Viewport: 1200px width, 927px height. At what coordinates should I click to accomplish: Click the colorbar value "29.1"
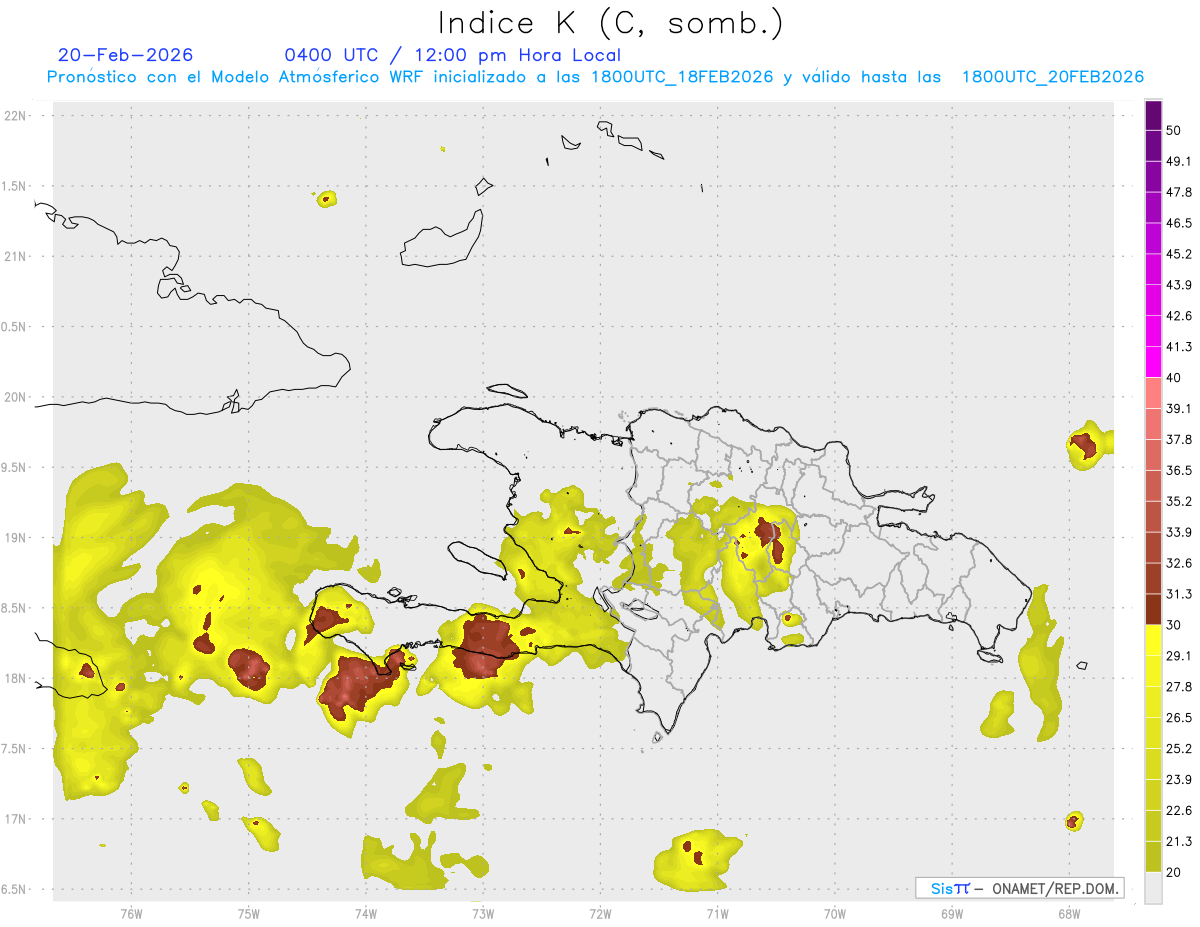point(1179,656)
